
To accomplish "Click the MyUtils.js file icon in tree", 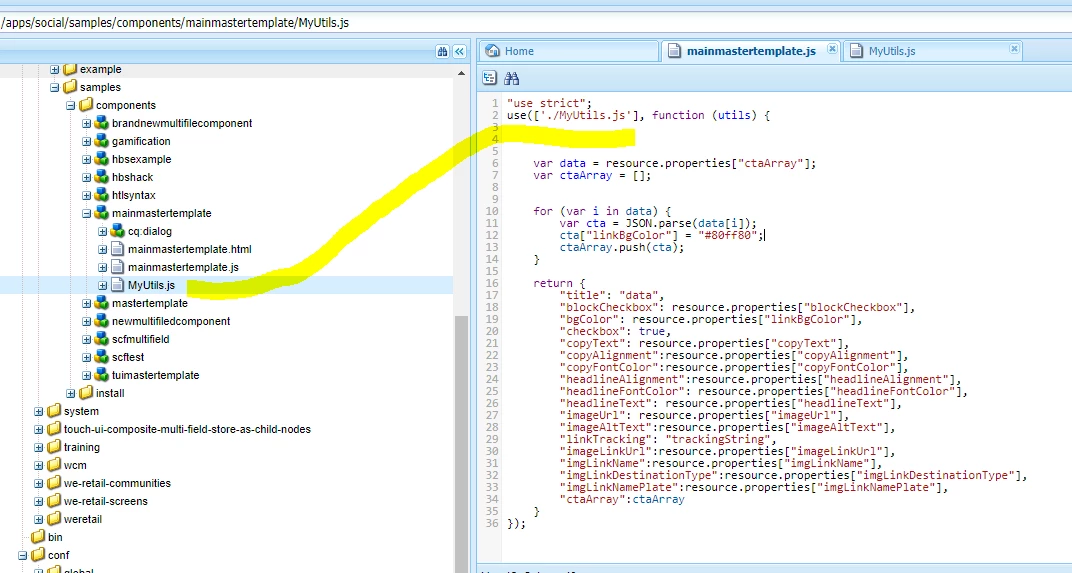I will tap(118, 285).
